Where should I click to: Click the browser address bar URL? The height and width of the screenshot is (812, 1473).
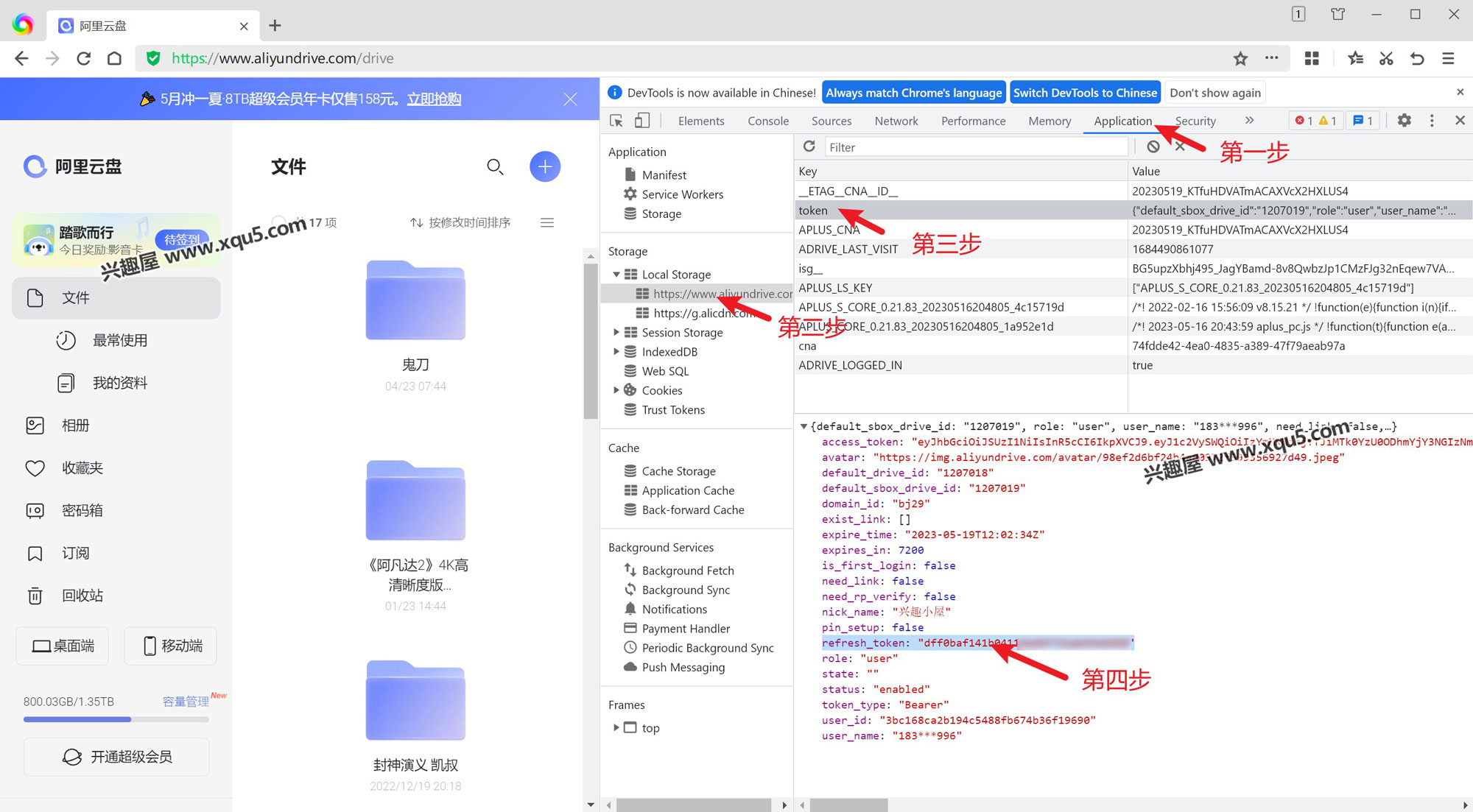[x=283, y=58]
